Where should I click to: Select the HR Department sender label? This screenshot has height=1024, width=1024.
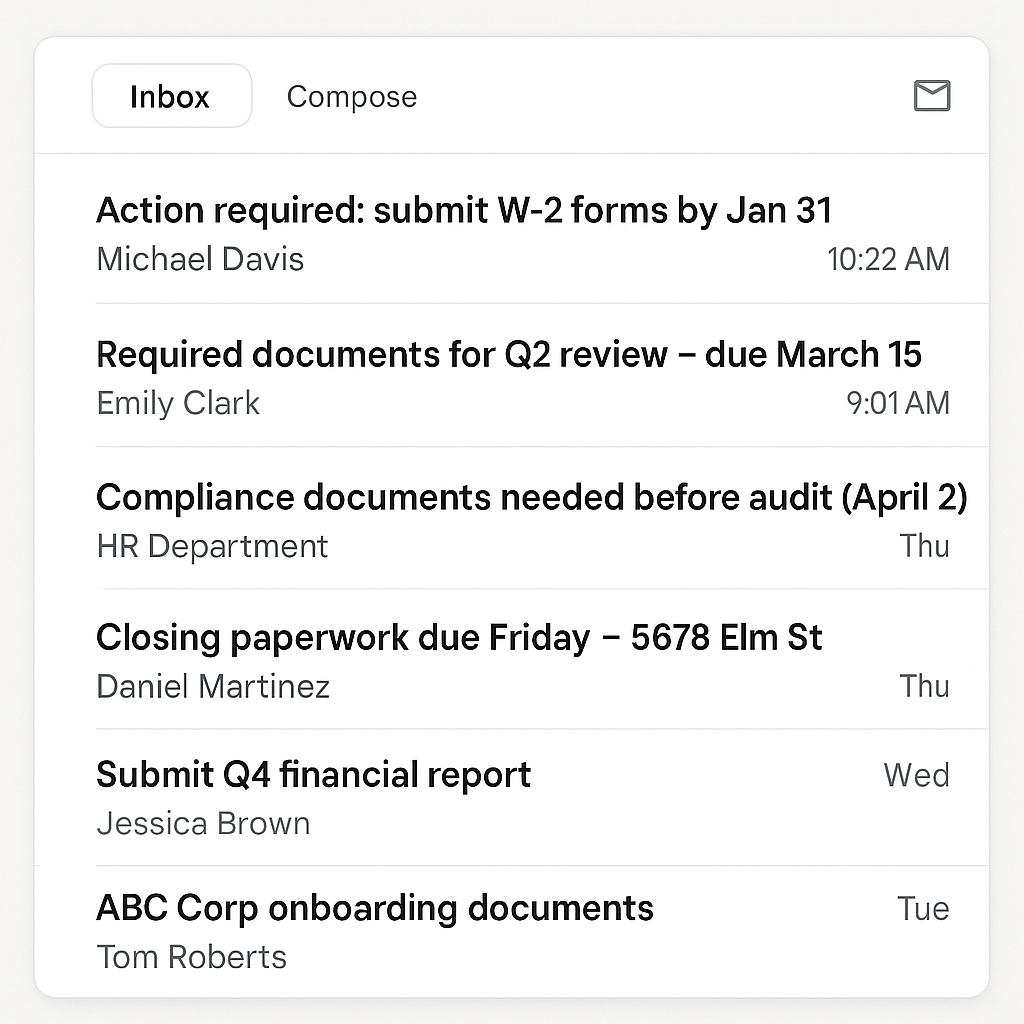(212, 546)
